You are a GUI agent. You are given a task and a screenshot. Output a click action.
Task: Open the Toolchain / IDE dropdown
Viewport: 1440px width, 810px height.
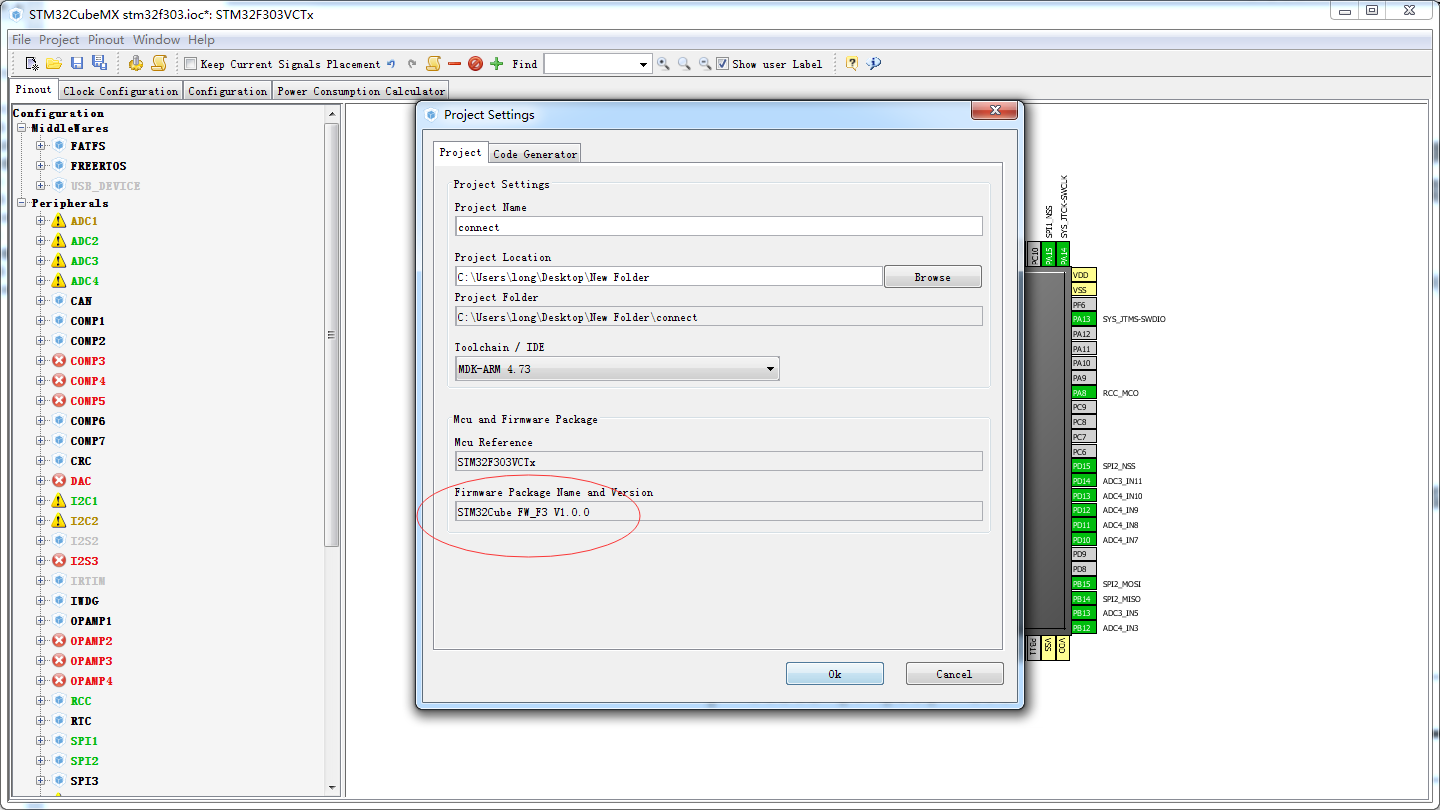click(617, 369)
